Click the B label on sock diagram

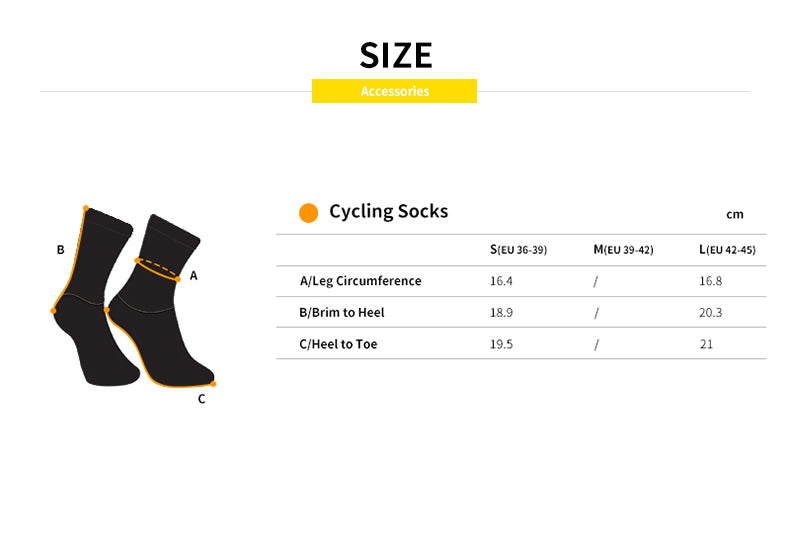(60, 250)
